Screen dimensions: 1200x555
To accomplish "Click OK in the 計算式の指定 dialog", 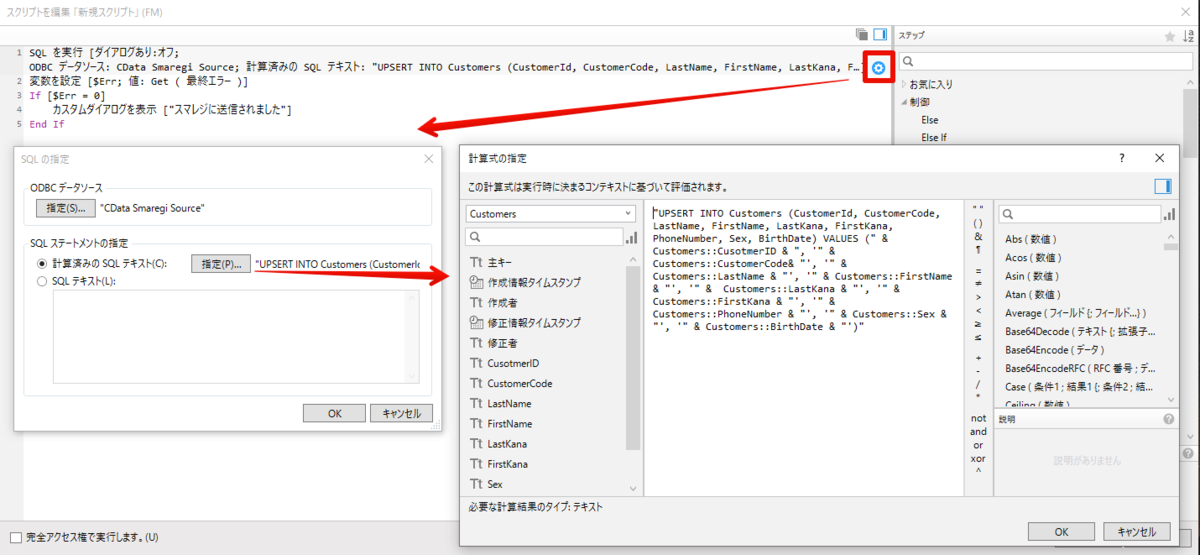I will 1061,532.
